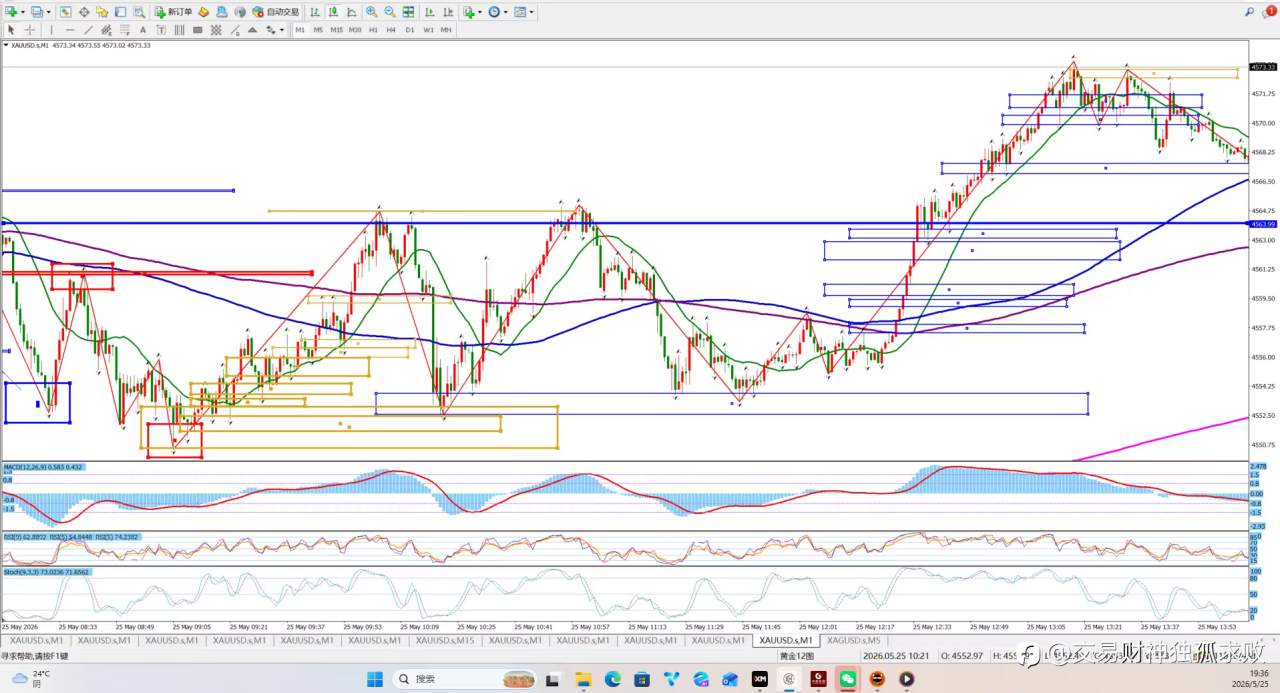Screen dimensions: 1280x693
Task: Click the 新订单 new order button
Action: point(174,12)
